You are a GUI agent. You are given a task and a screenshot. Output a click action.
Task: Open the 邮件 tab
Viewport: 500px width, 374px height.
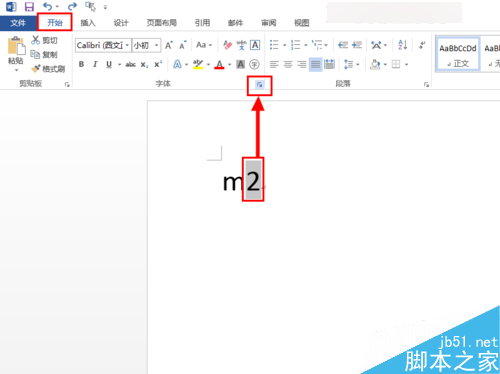235,23
